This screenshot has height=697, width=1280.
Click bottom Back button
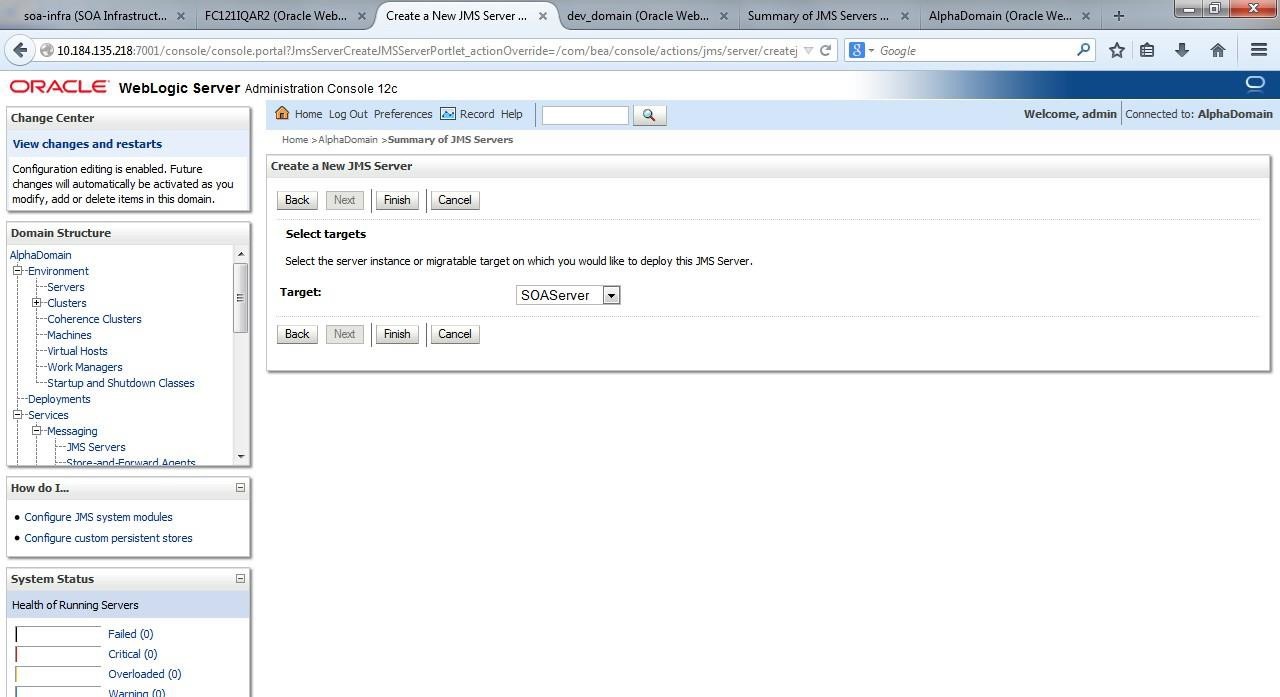click(x=297, y=334)
